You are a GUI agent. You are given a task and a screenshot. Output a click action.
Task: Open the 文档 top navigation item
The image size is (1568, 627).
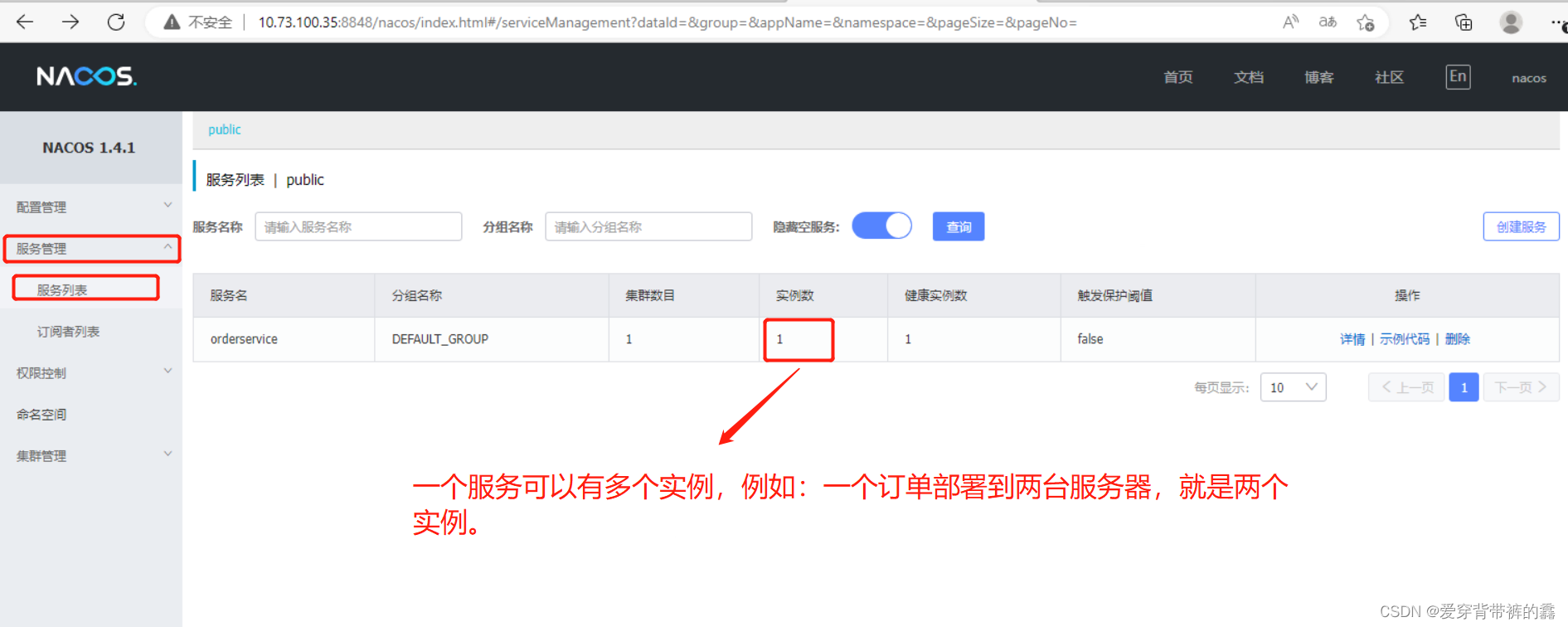pos(1249,77)
